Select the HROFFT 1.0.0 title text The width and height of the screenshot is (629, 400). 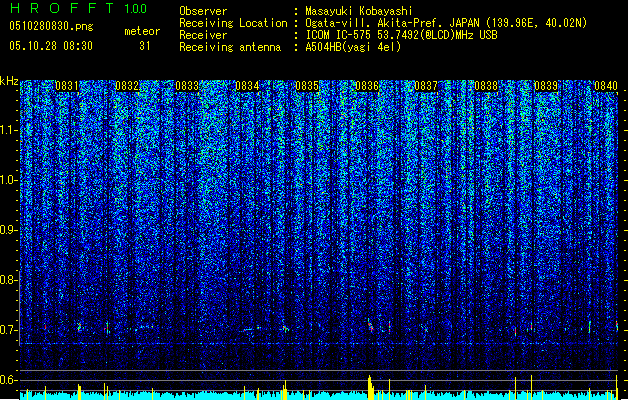[79, 8]
